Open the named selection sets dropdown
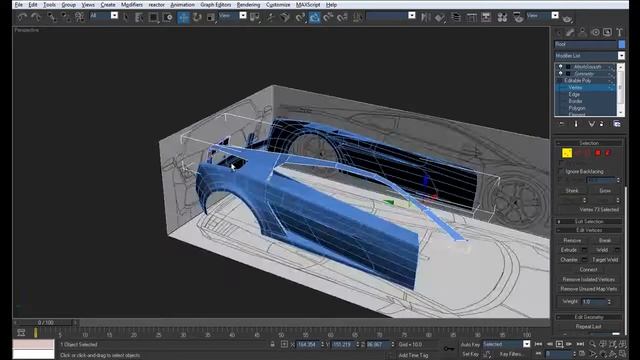 [x=412, y=16]
